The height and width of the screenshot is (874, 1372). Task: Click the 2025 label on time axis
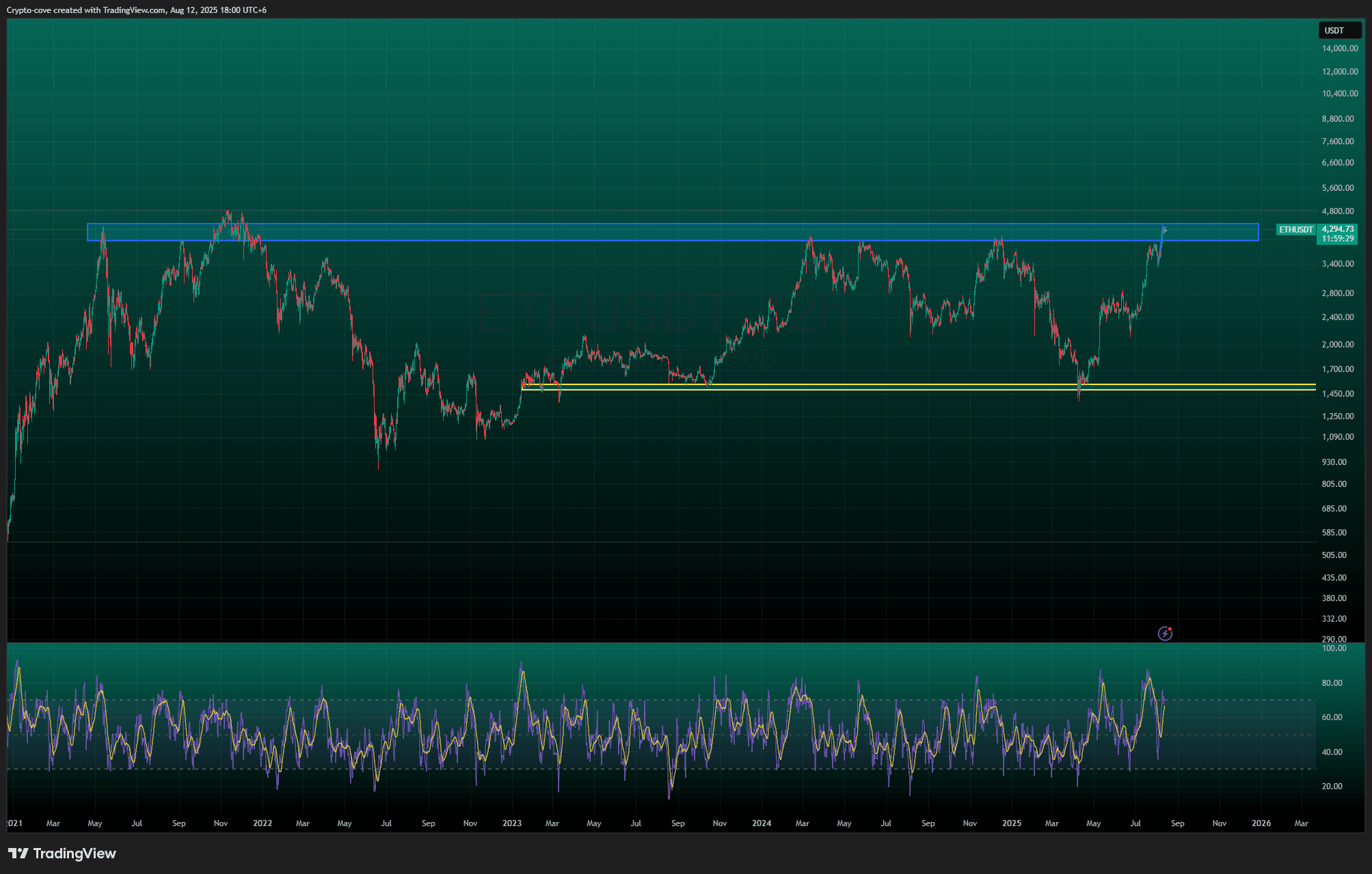point(1011,823)
